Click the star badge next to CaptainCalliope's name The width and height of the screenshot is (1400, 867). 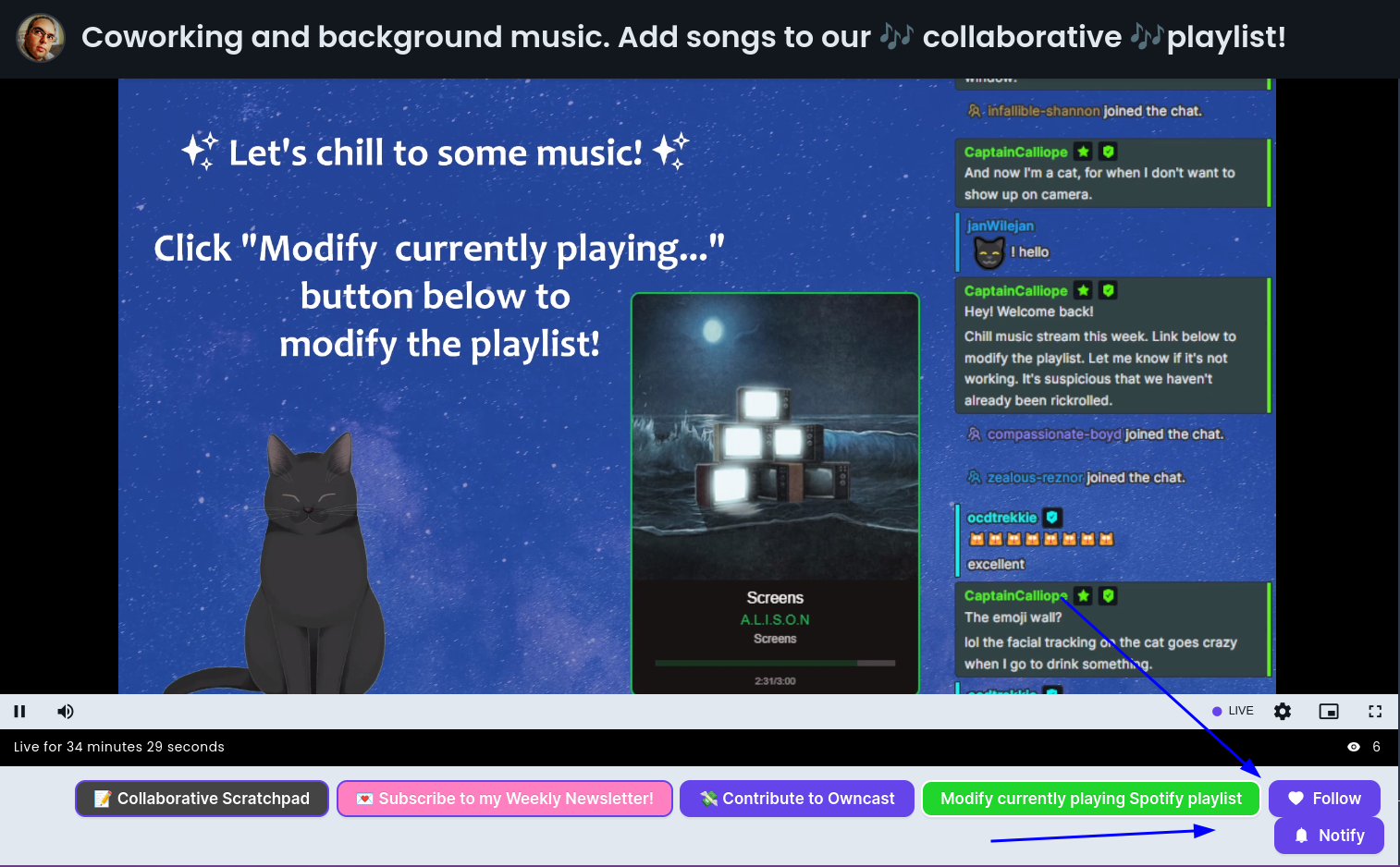(x=1083, y=151)
